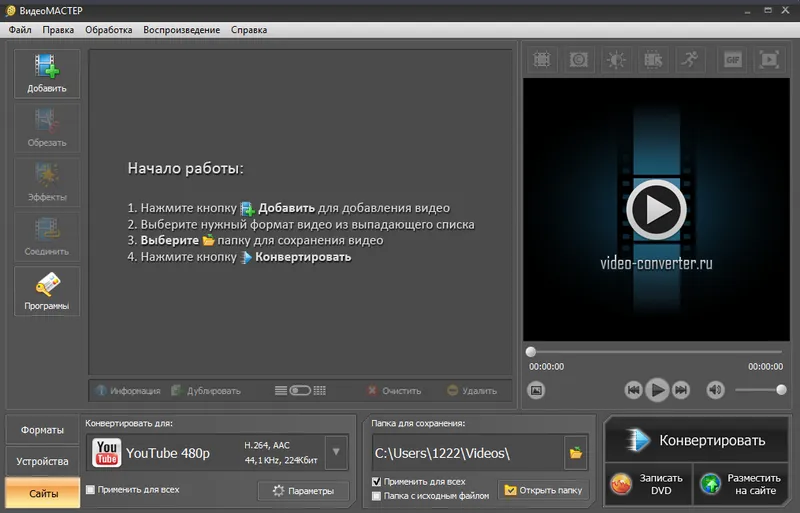Click the YouTube 480p format selector
This screenshot has height=513, width=800.
[x=207, y=452]
